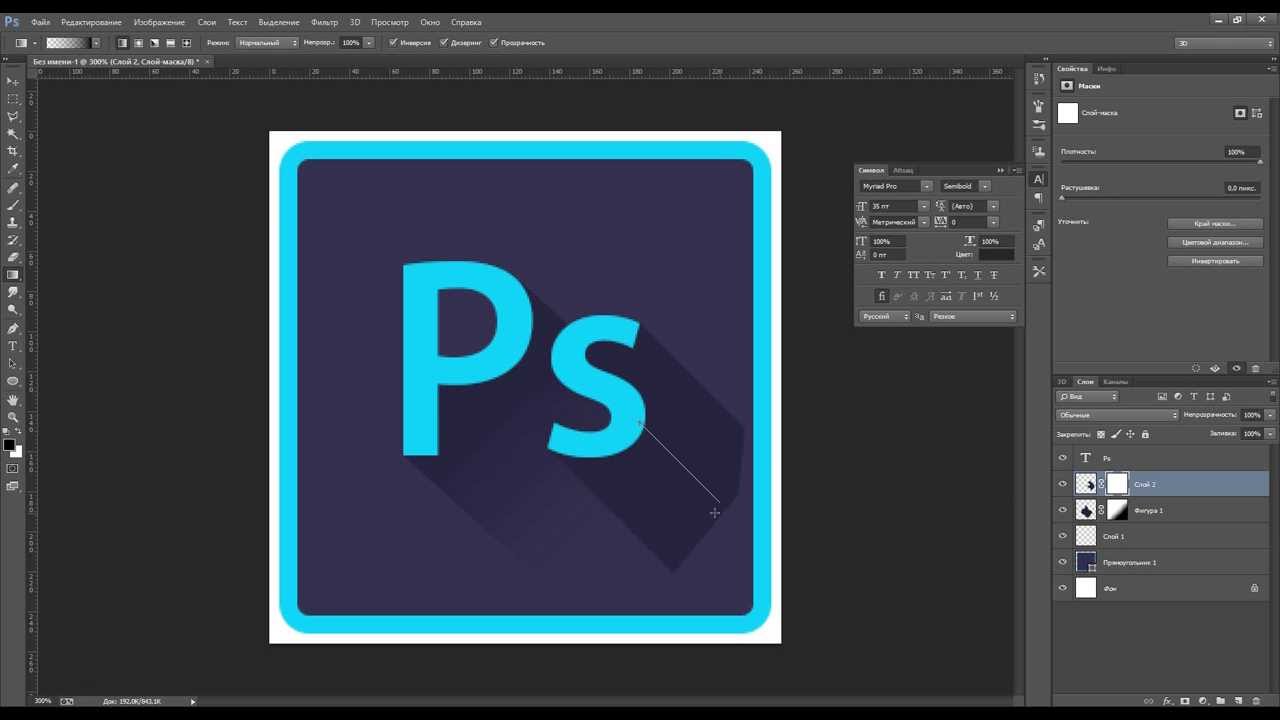Create a new group folder icon in Layers
This screenshot has height=720, width=1280.
(1220, 701)
